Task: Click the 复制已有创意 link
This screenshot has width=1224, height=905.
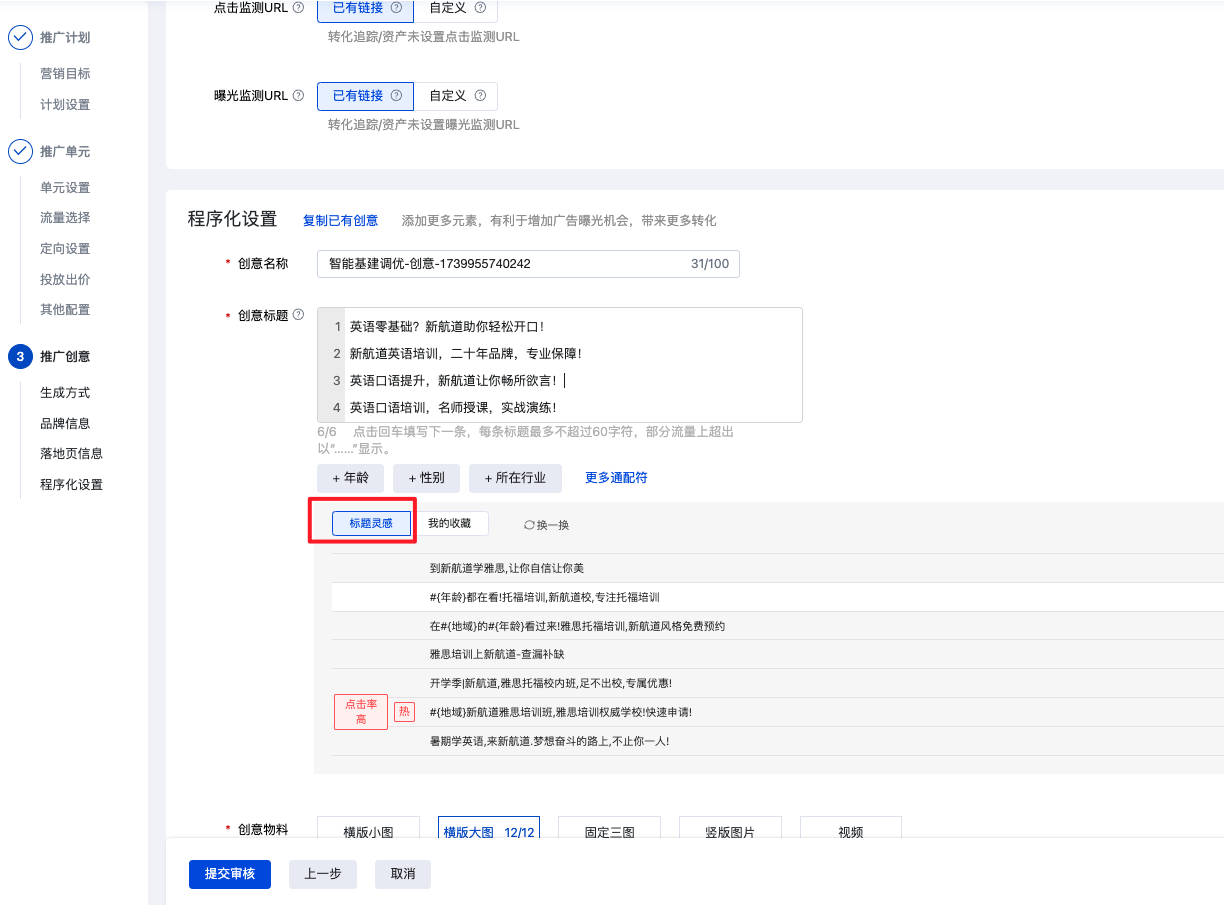Action: [x=340, y=221]
